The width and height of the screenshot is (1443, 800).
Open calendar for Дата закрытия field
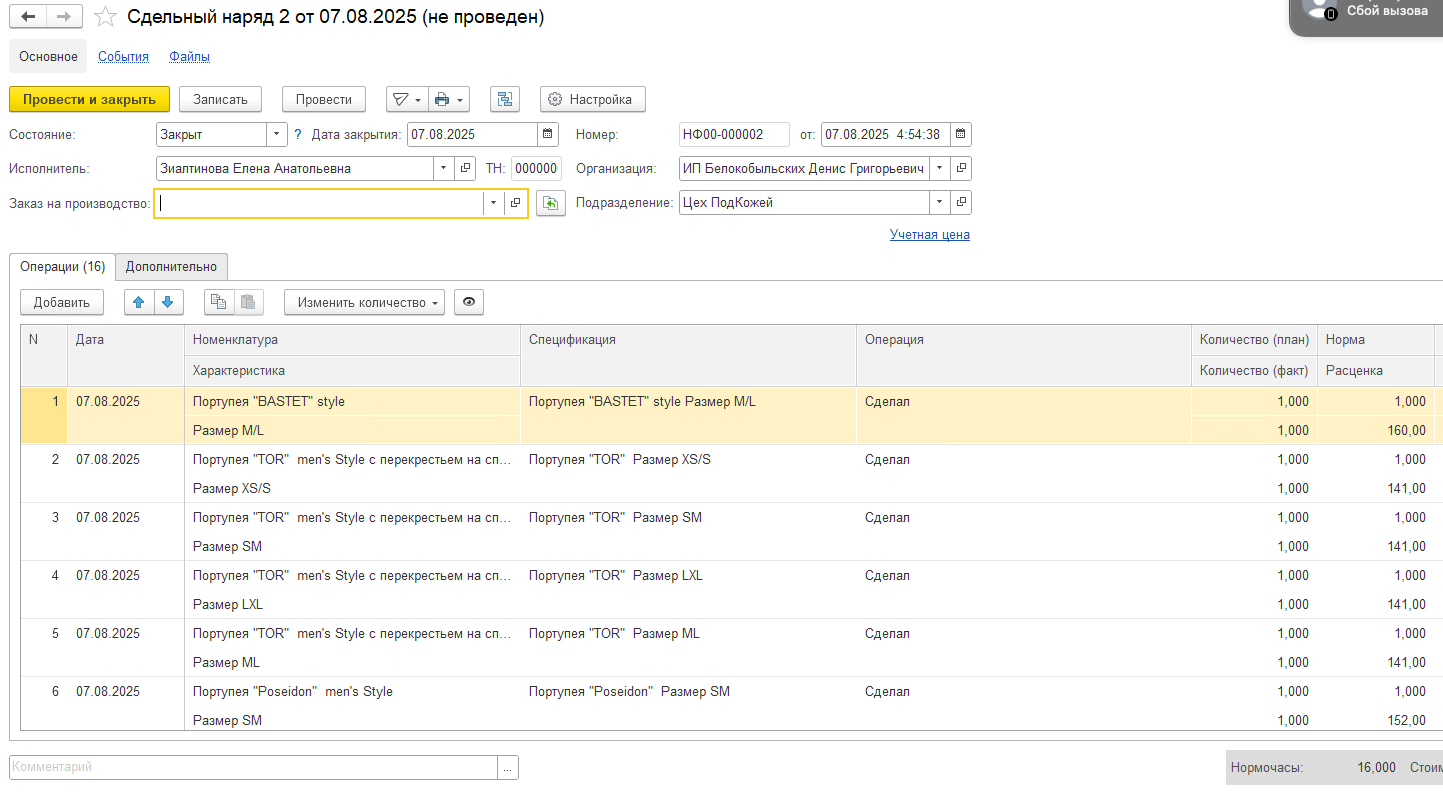tap(548, 134)
